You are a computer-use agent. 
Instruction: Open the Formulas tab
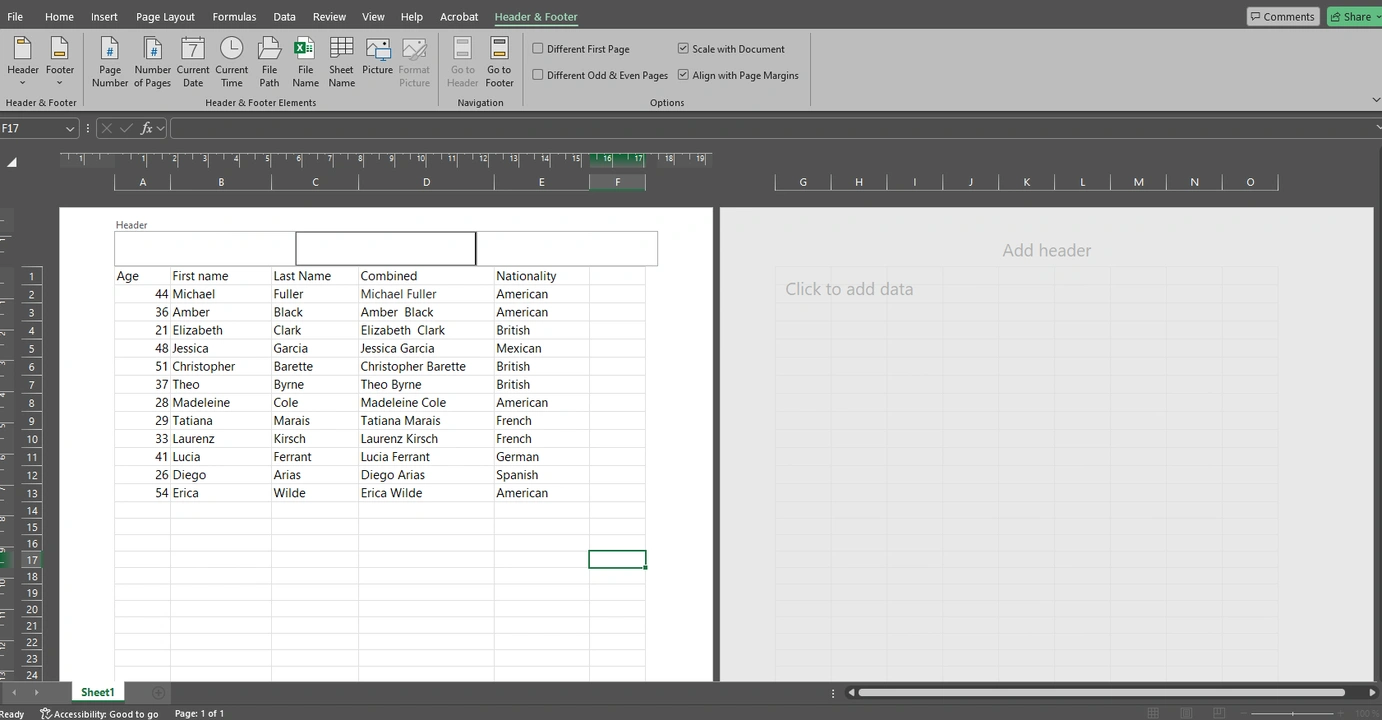coord(234,16)
